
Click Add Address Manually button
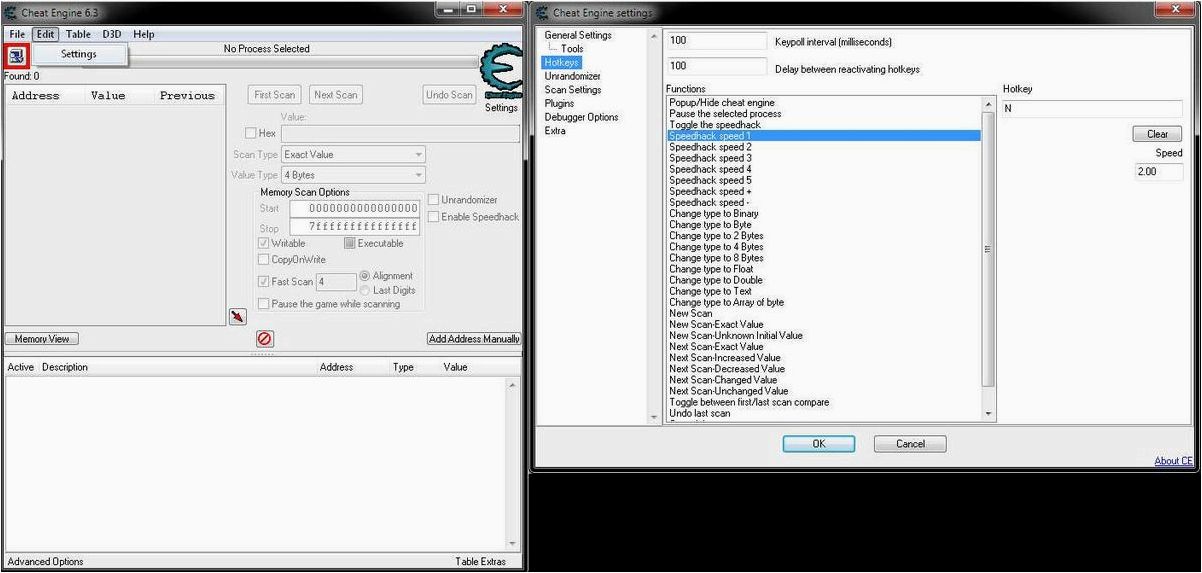pyautogui.click(x=474, y=339)
